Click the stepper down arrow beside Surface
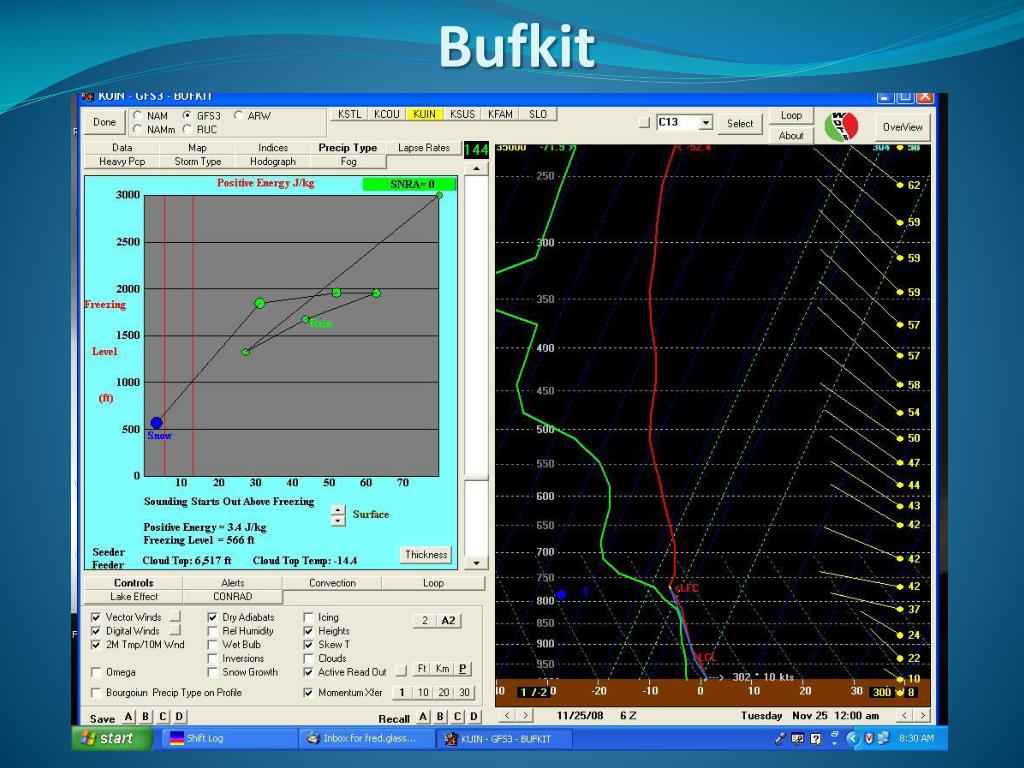This screenshot has width=1024, height=768. click(x=338, y=520)
